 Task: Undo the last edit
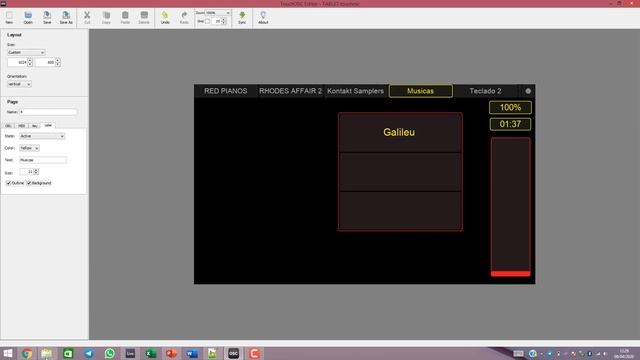coord(165,18)
